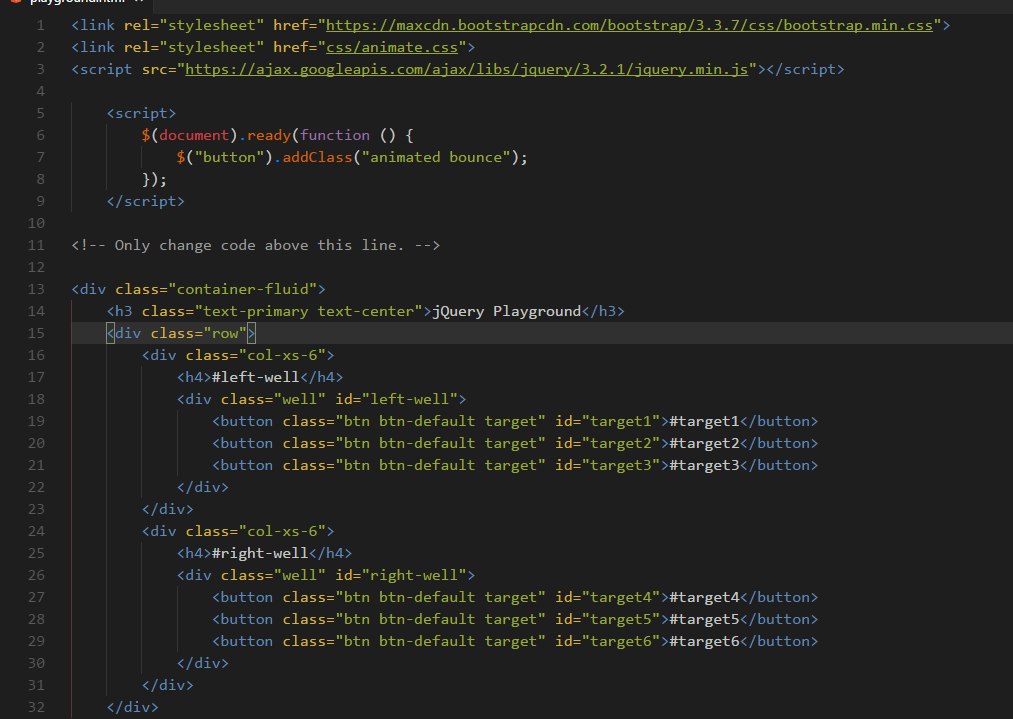This screenshot has width=1013, height=719.
Task: Click the closing </div> on line 30
Action: click(203, 663)
